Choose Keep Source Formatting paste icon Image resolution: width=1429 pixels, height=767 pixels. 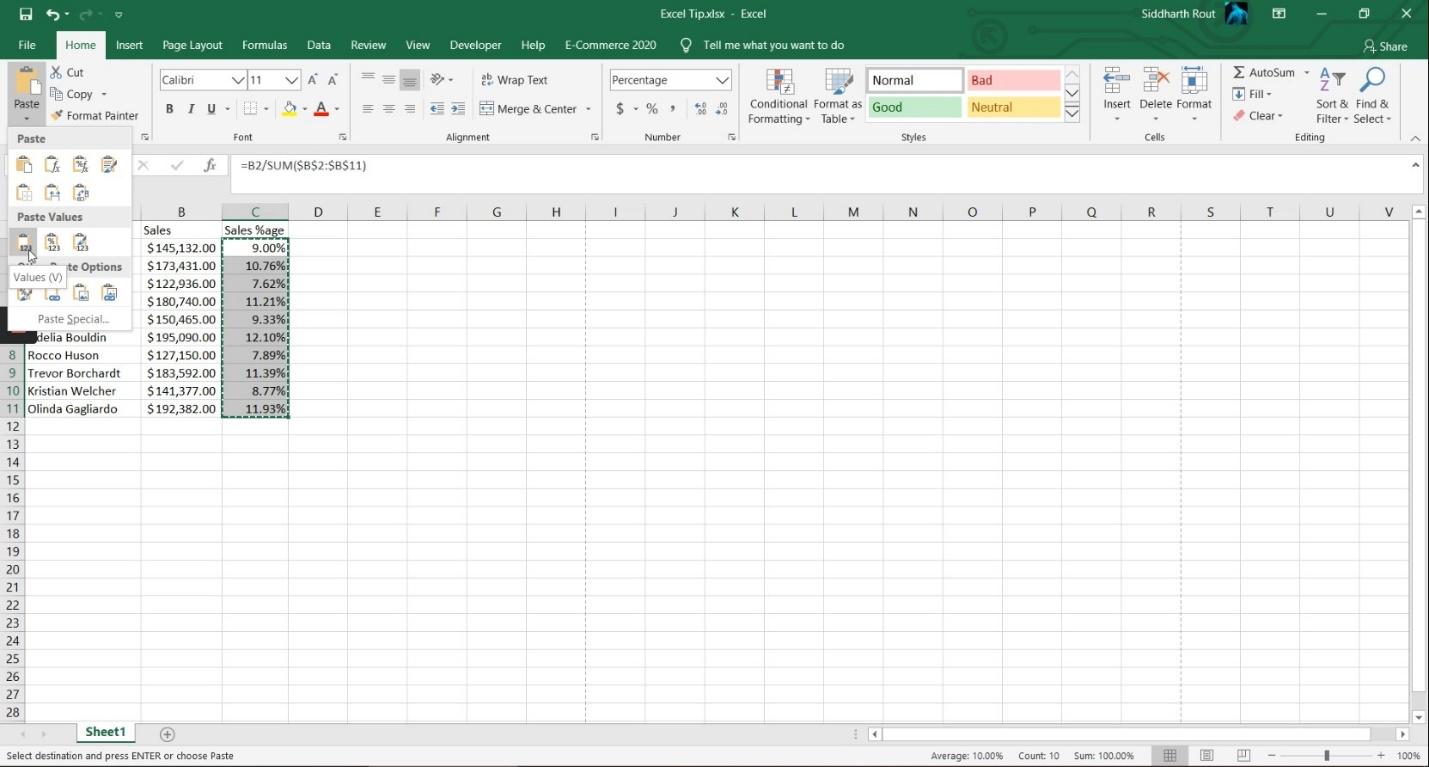[110, 165]
